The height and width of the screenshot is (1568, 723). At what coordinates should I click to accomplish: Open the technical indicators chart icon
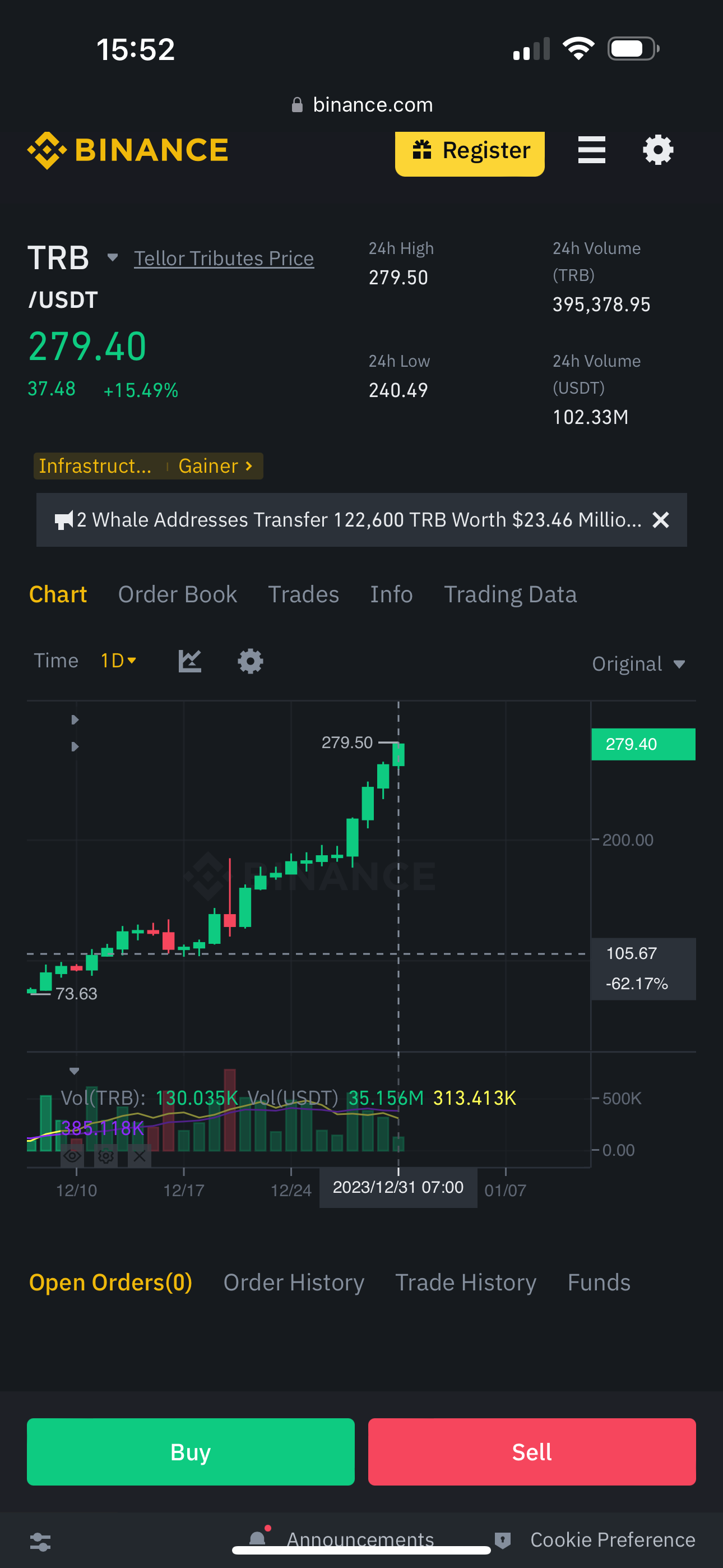coord(190,661)
